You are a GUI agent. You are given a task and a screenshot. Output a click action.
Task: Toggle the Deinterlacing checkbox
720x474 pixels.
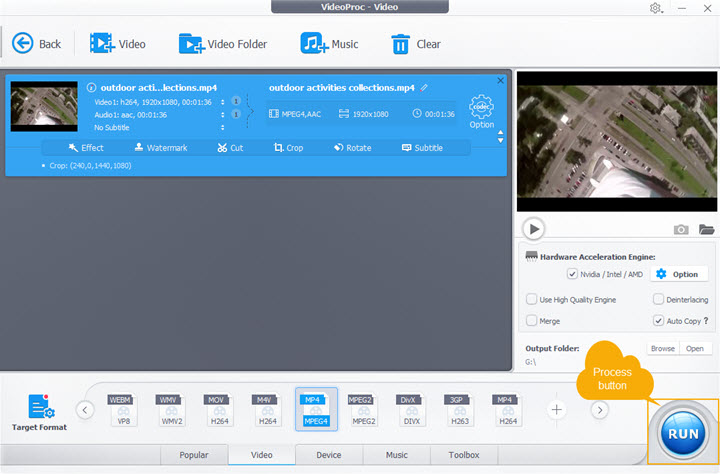658,299
